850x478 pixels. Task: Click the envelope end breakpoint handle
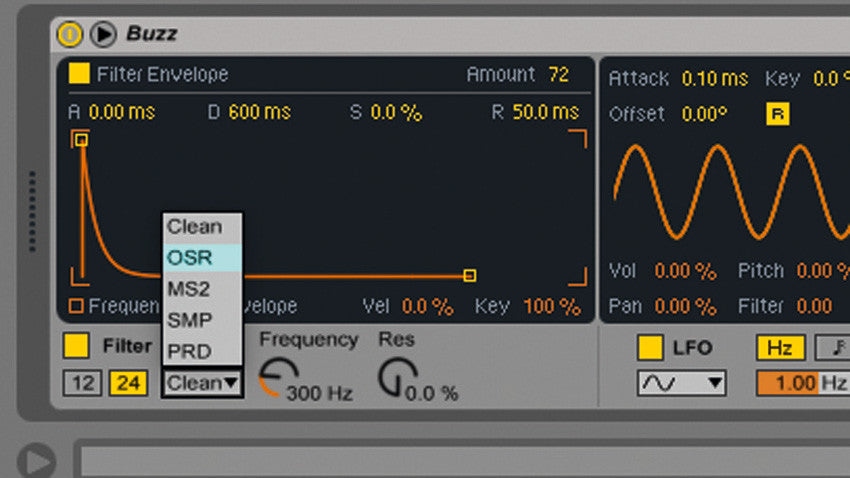(x=470, y=275)
